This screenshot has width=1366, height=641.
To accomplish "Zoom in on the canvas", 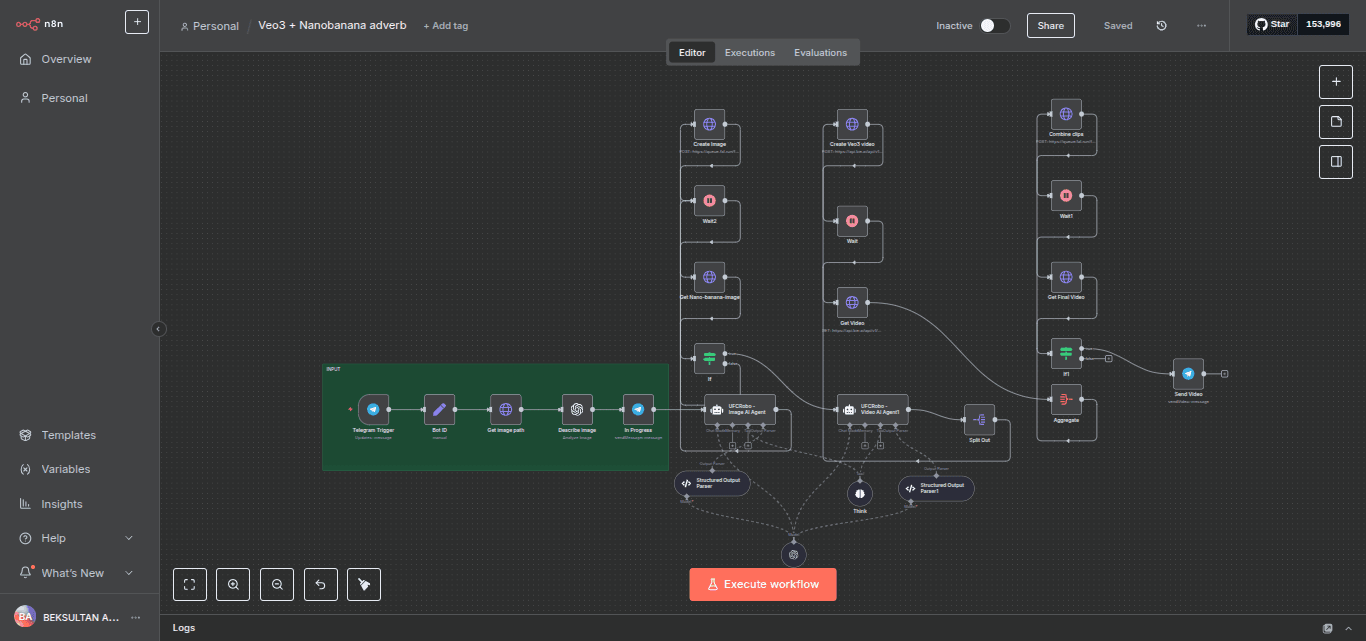I will (233, 584).
